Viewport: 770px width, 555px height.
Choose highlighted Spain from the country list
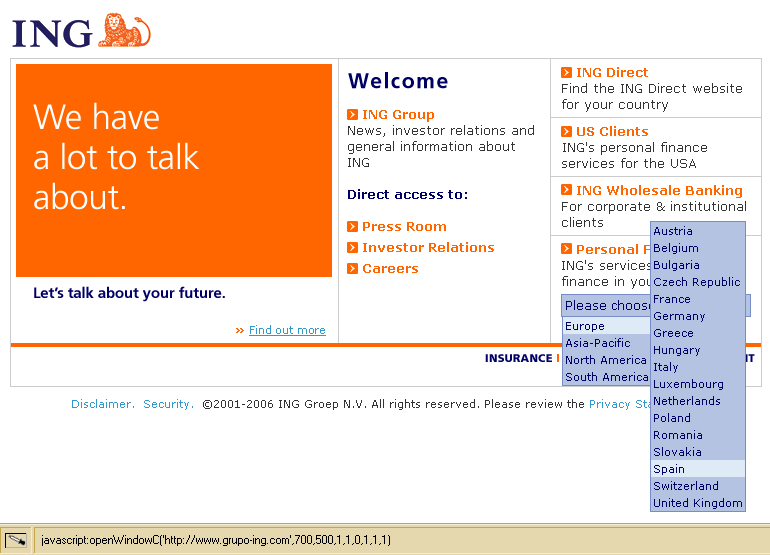[x=698, y=469]
